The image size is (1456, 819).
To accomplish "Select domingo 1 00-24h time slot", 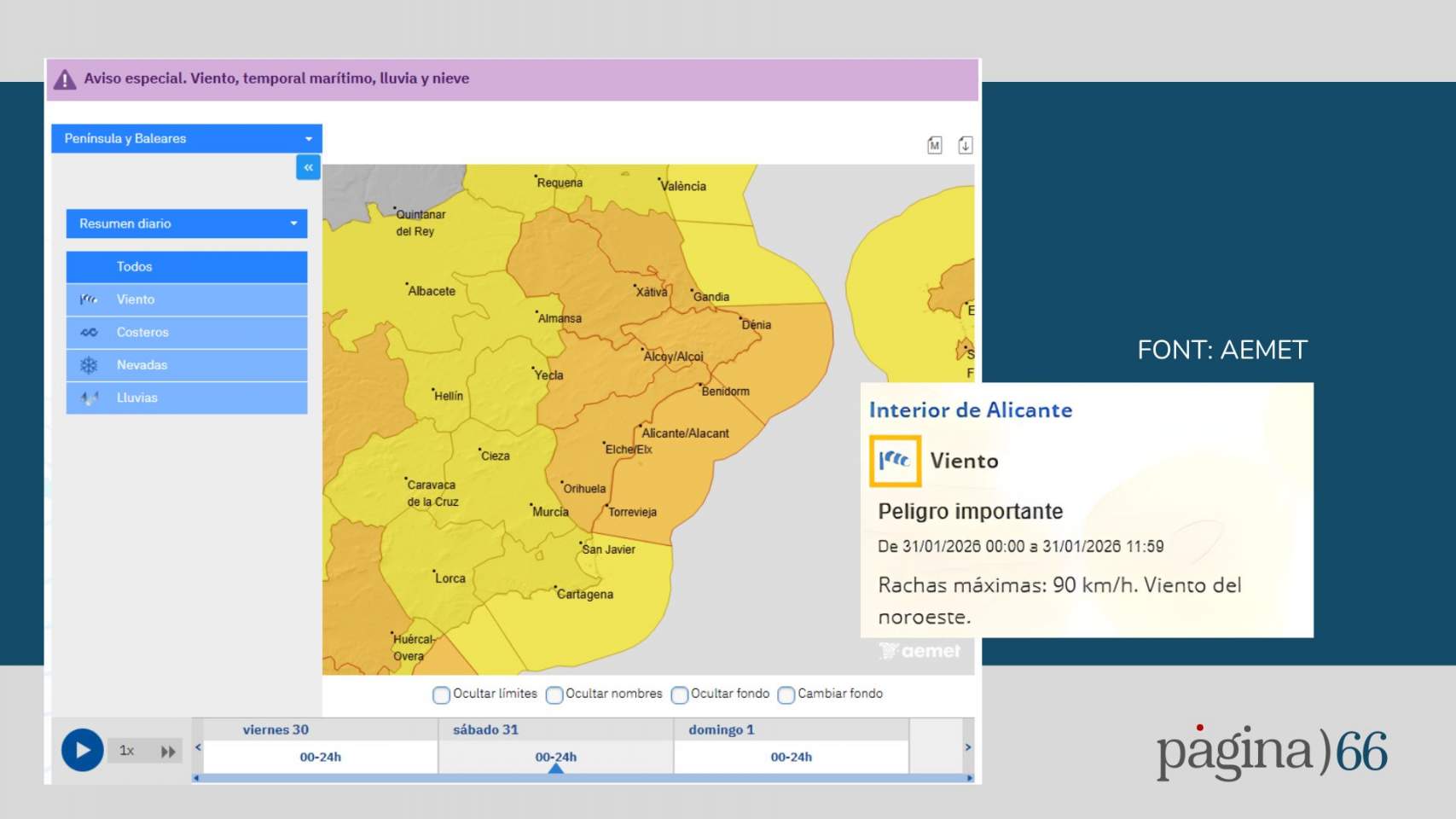I will (x=791, y=757).
